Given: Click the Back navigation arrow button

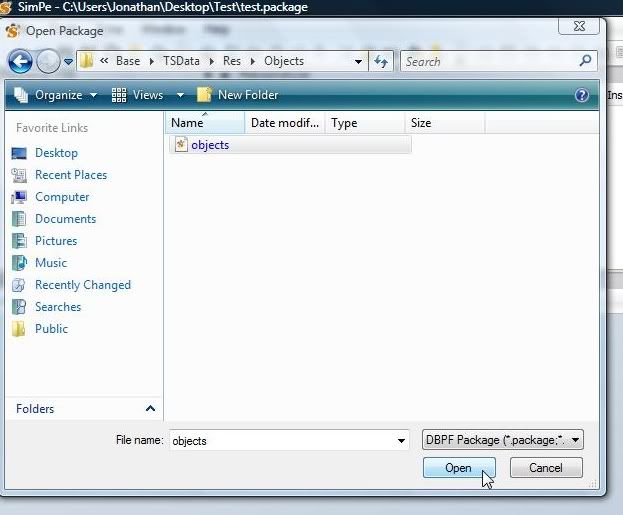Looking at the screenshot, I should click(20, 62).
